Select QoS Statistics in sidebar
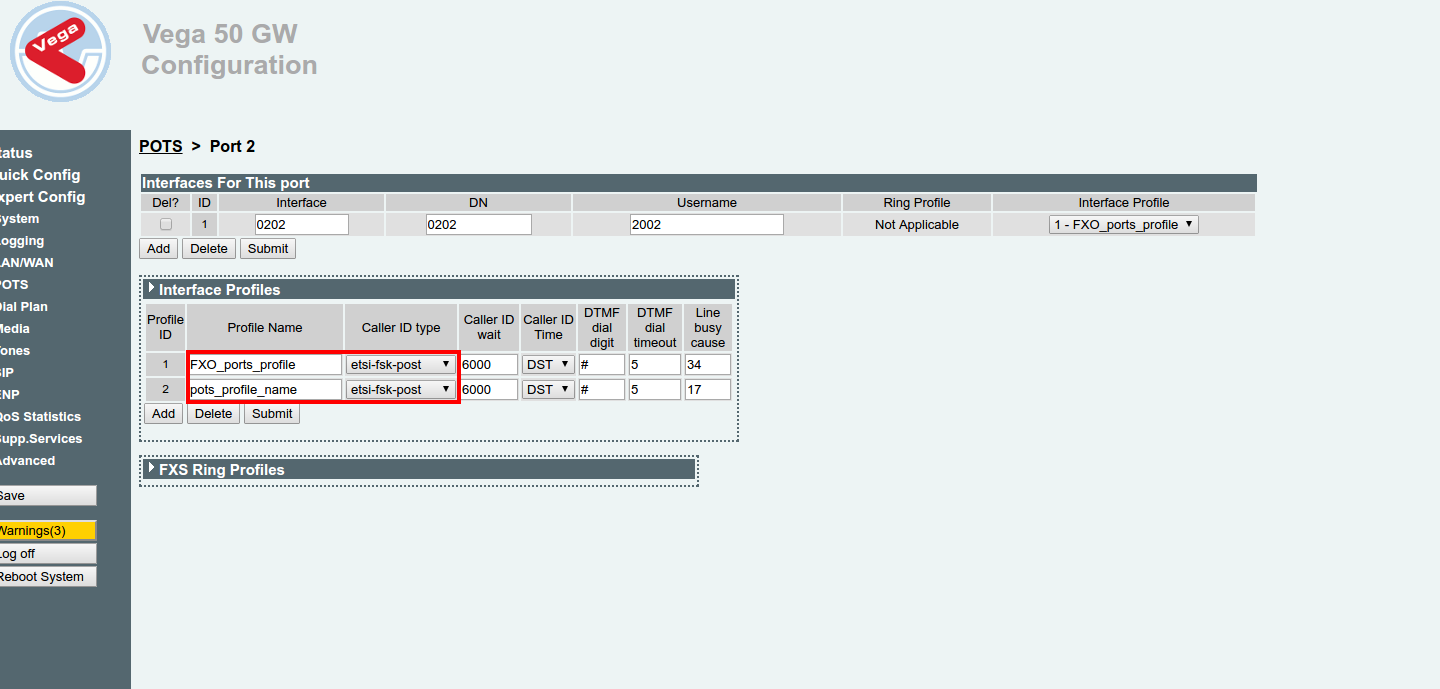Screen dimensions: 1440x689 point(40,417)
